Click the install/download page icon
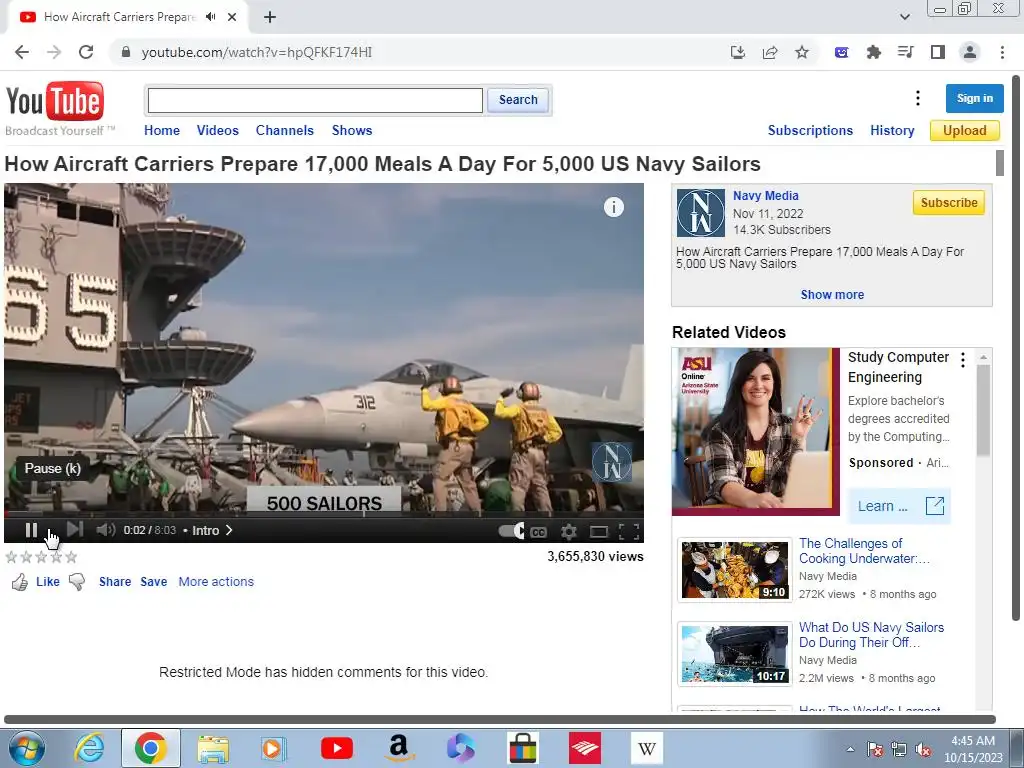Viewport: 1024px width, 768px height. coord(738,52)
